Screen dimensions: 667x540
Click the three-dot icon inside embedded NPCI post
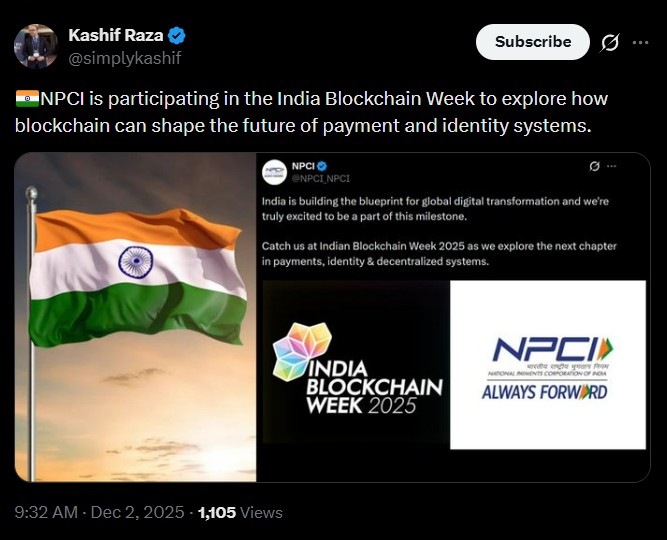(611, 166)
